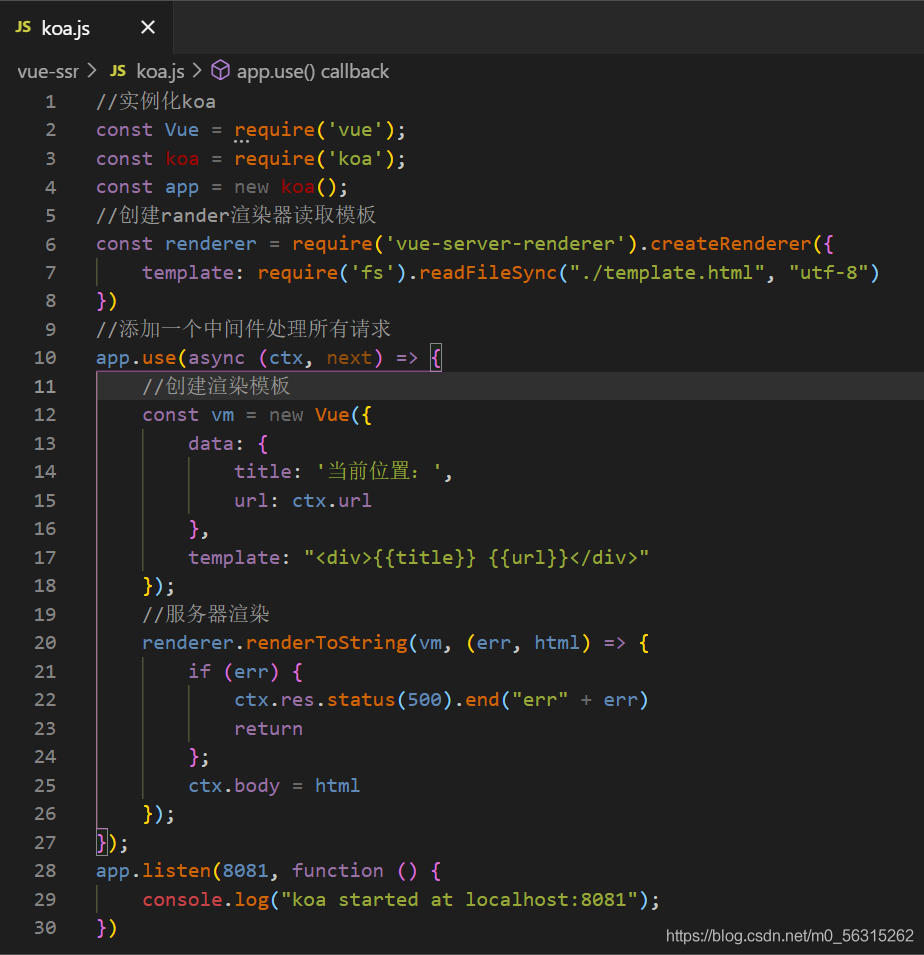This screenshot has width=924, height=955.
Task: Click the '当前位置：' string on line 14
Action: pyautogui.click(x=379, y=471)
